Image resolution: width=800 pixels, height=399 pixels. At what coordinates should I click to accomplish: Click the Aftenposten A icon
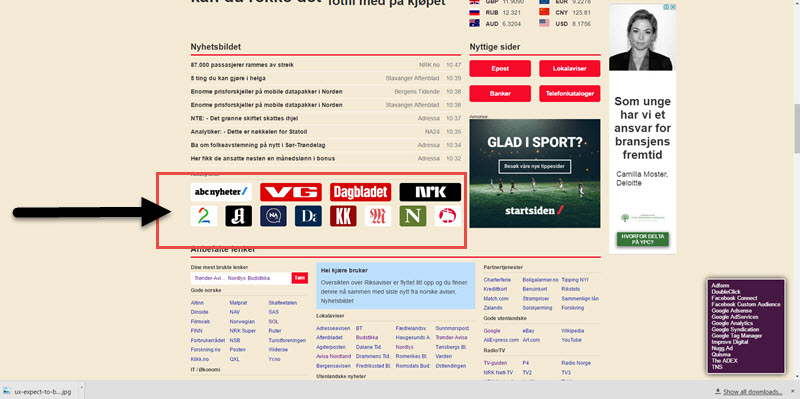(x=239, y=216)
